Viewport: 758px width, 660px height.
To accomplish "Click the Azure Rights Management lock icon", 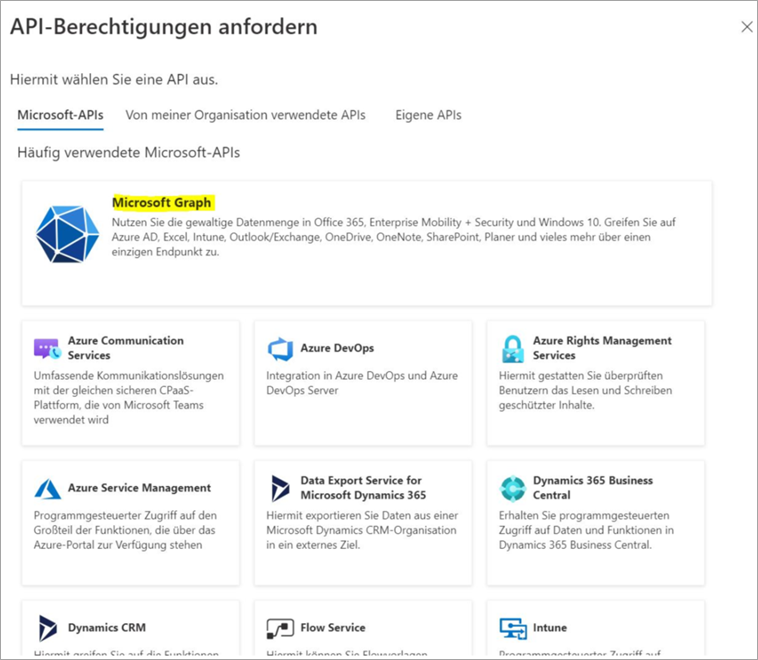I will pos(513,349).
